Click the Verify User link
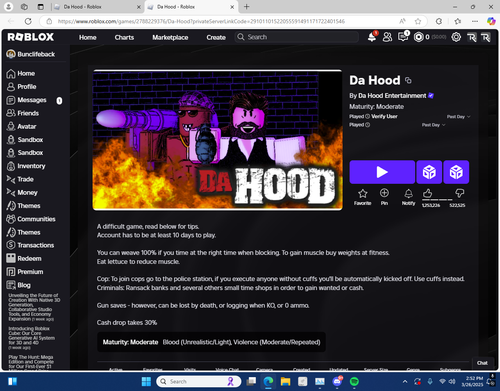 click(384, 116)
